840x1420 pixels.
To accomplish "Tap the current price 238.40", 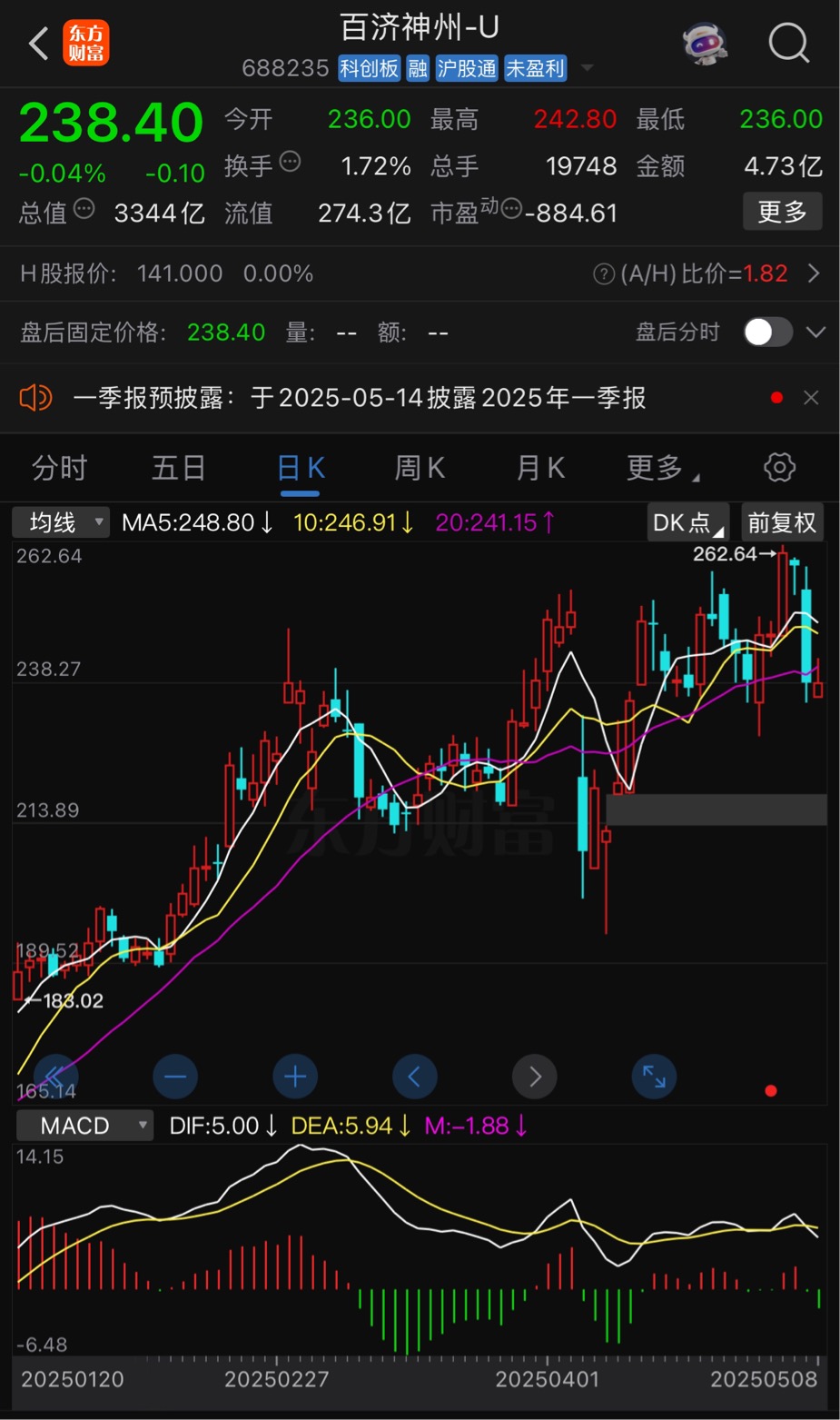I will [111, 123].
